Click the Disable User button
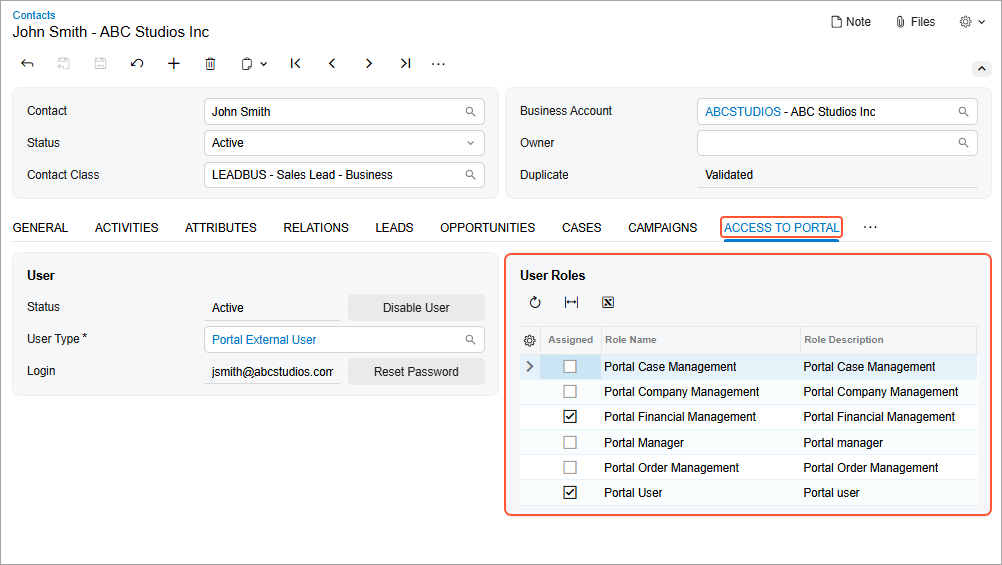Image resolution: width=1002 pixels, height=565 pixels. tap(416, 308)
